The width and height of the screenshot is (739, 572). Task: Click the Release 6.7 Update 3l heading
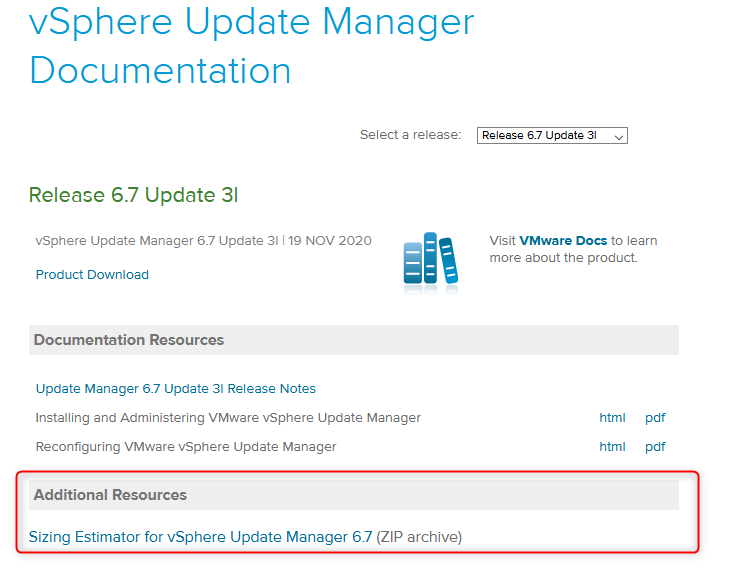click(133, 195)
